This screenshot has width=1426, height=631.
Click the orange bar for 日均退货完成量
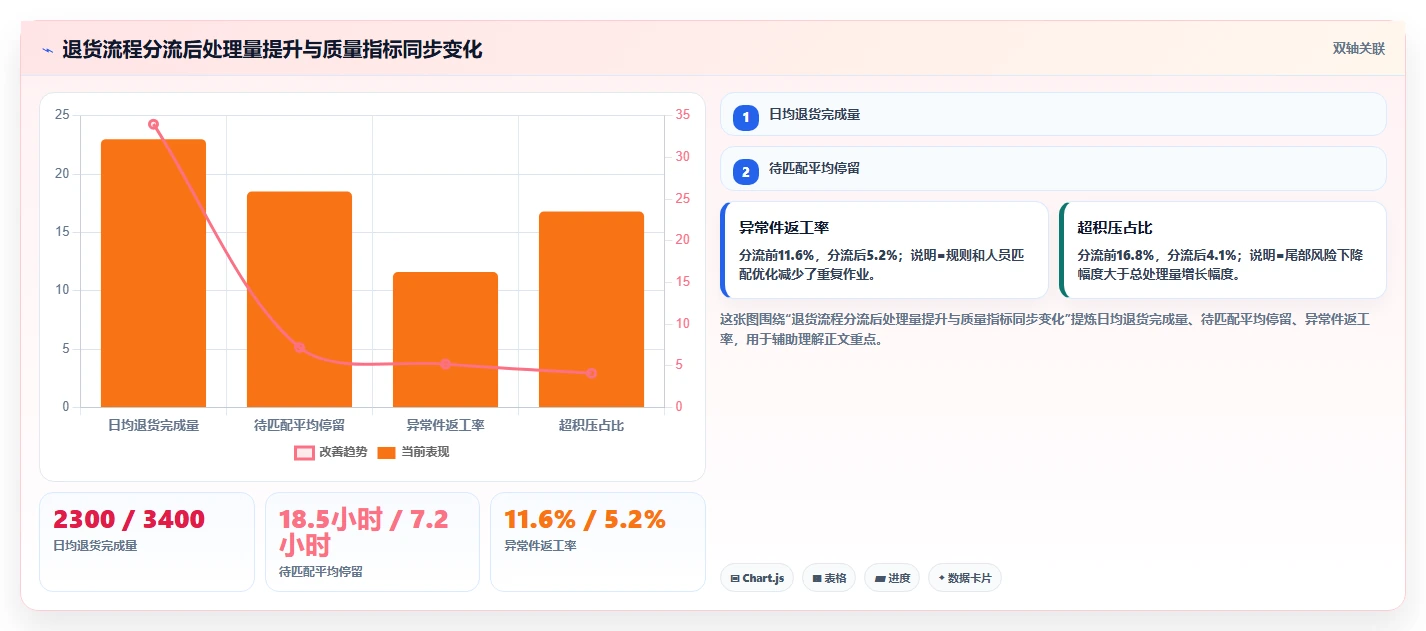click(x=153, y=273)
